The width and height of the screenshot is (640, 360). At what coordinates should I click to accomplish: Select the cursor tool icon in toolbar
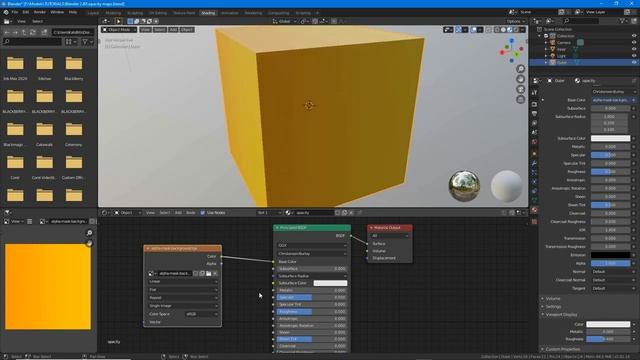[118, 21]
